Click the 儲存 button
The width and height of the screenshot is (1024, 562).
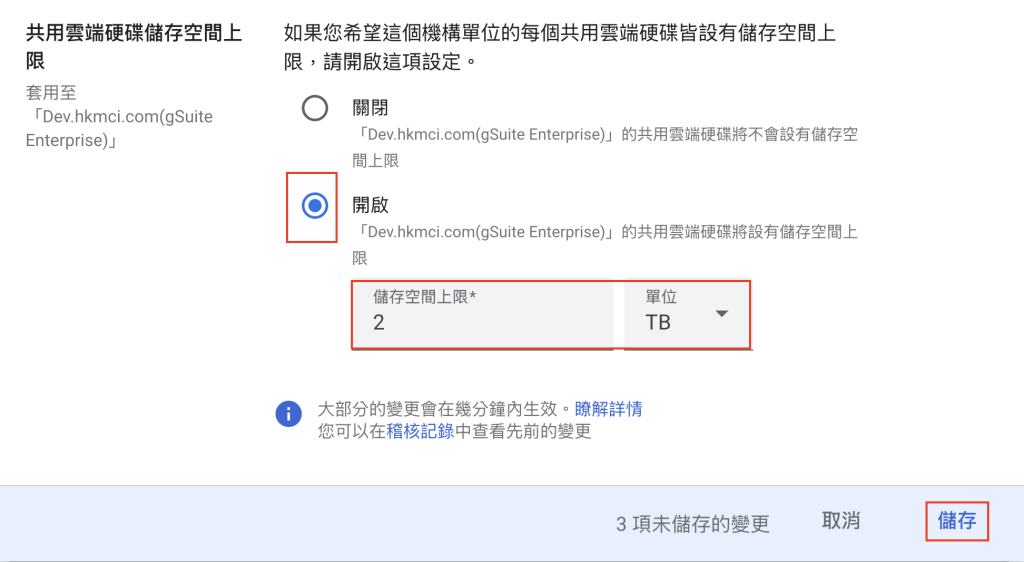pyautogui.click(x=957, y=521)
